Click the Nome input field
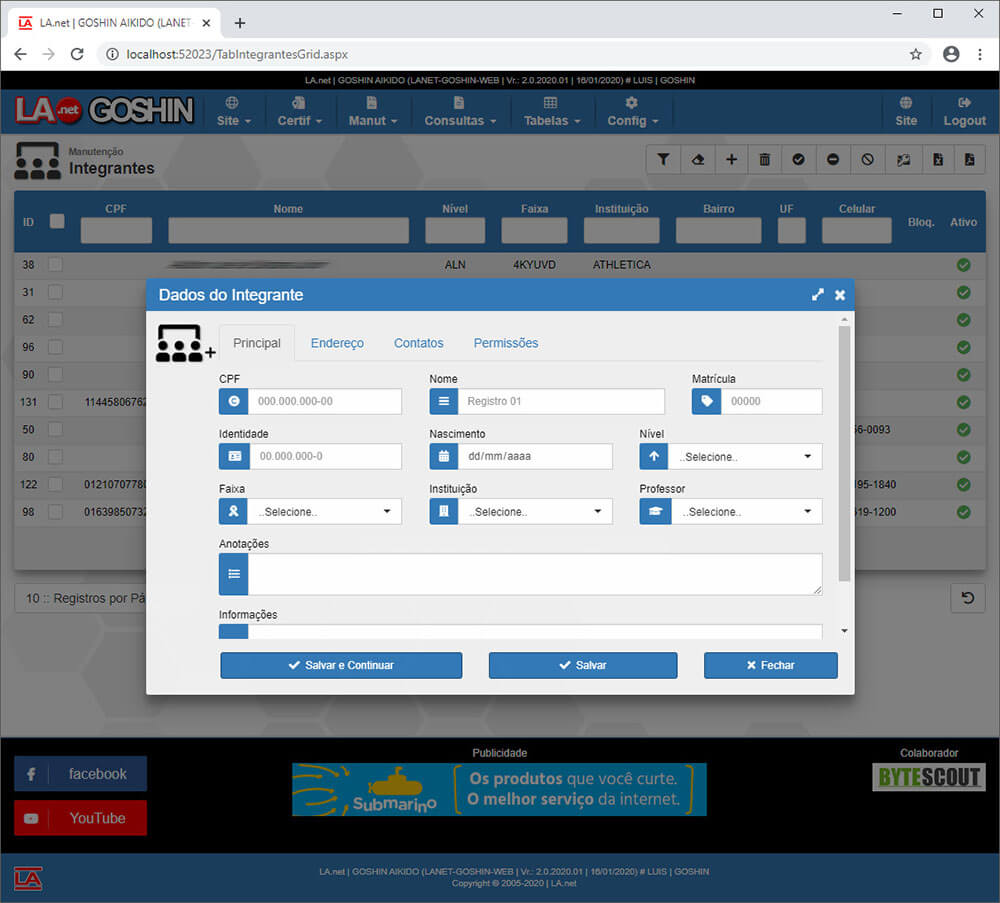 560,402
